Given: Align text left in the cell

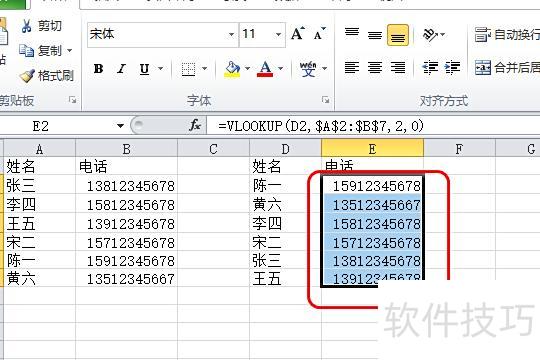Looking at the screenshot, I should (x=352, y=68).
